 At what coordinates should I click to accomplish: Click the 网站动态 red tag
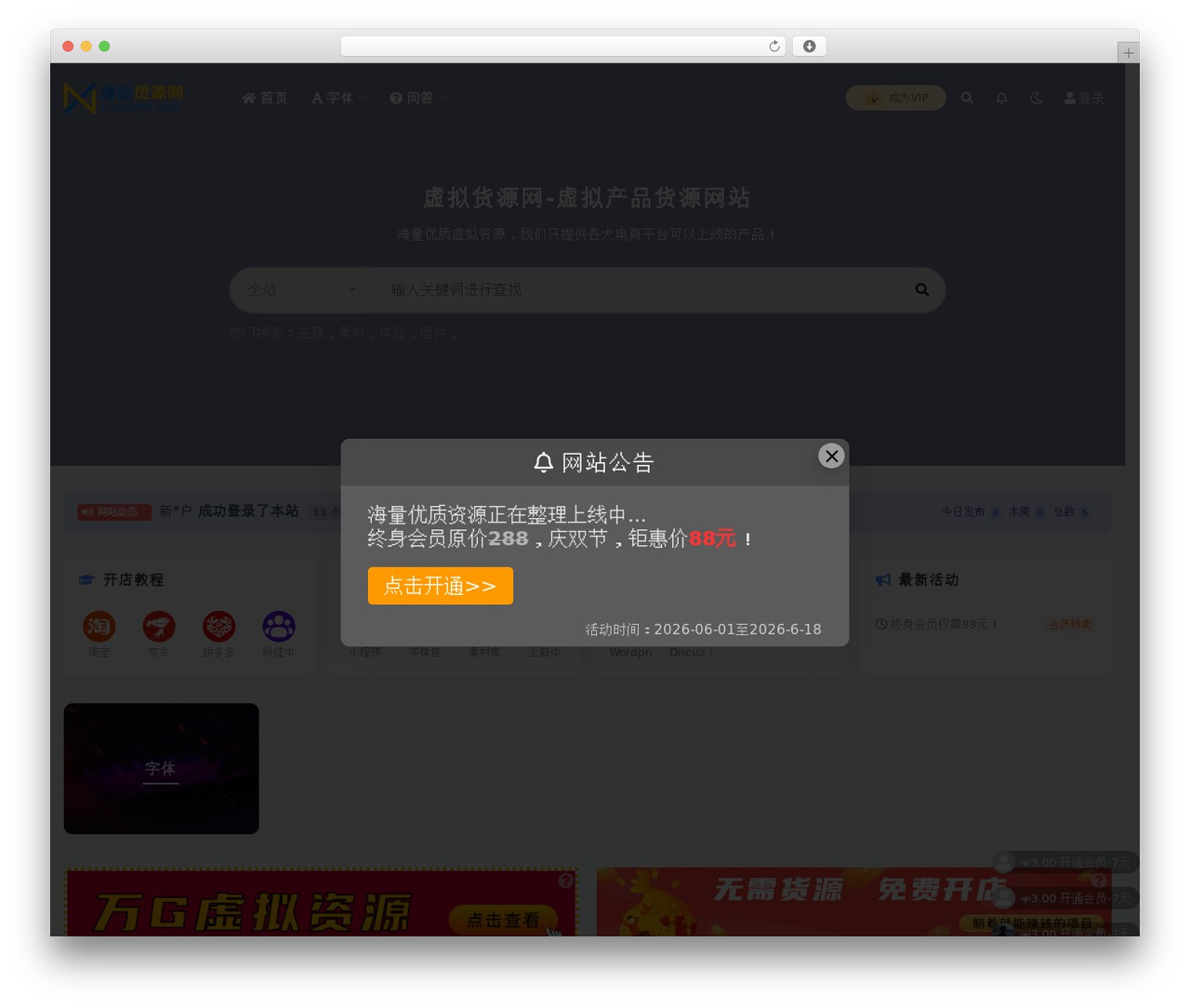114,511
